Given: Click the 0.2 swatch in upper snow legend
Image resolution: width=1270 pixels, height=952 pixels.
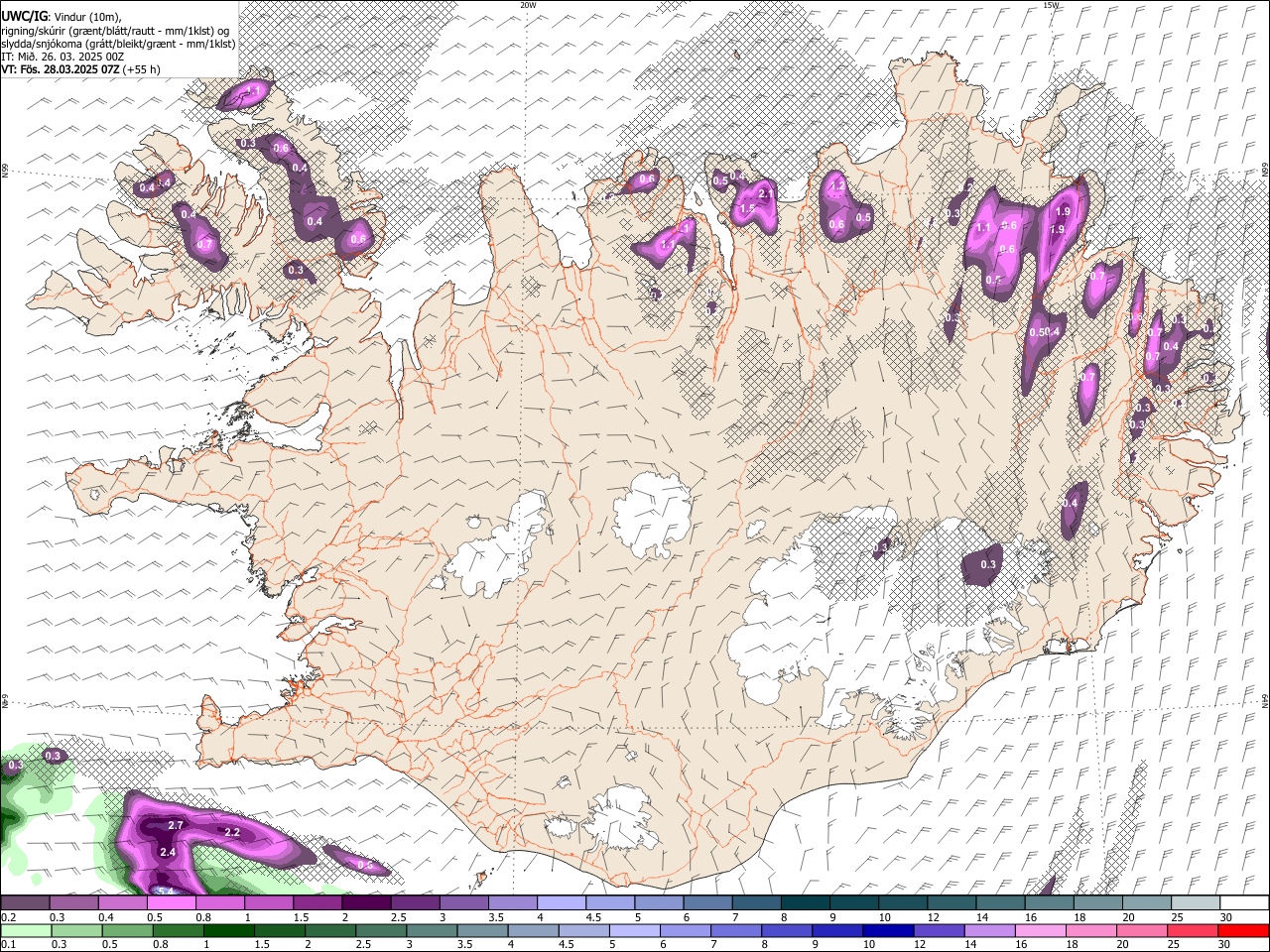Looking at the screenshot, I should tap(25, 902).
